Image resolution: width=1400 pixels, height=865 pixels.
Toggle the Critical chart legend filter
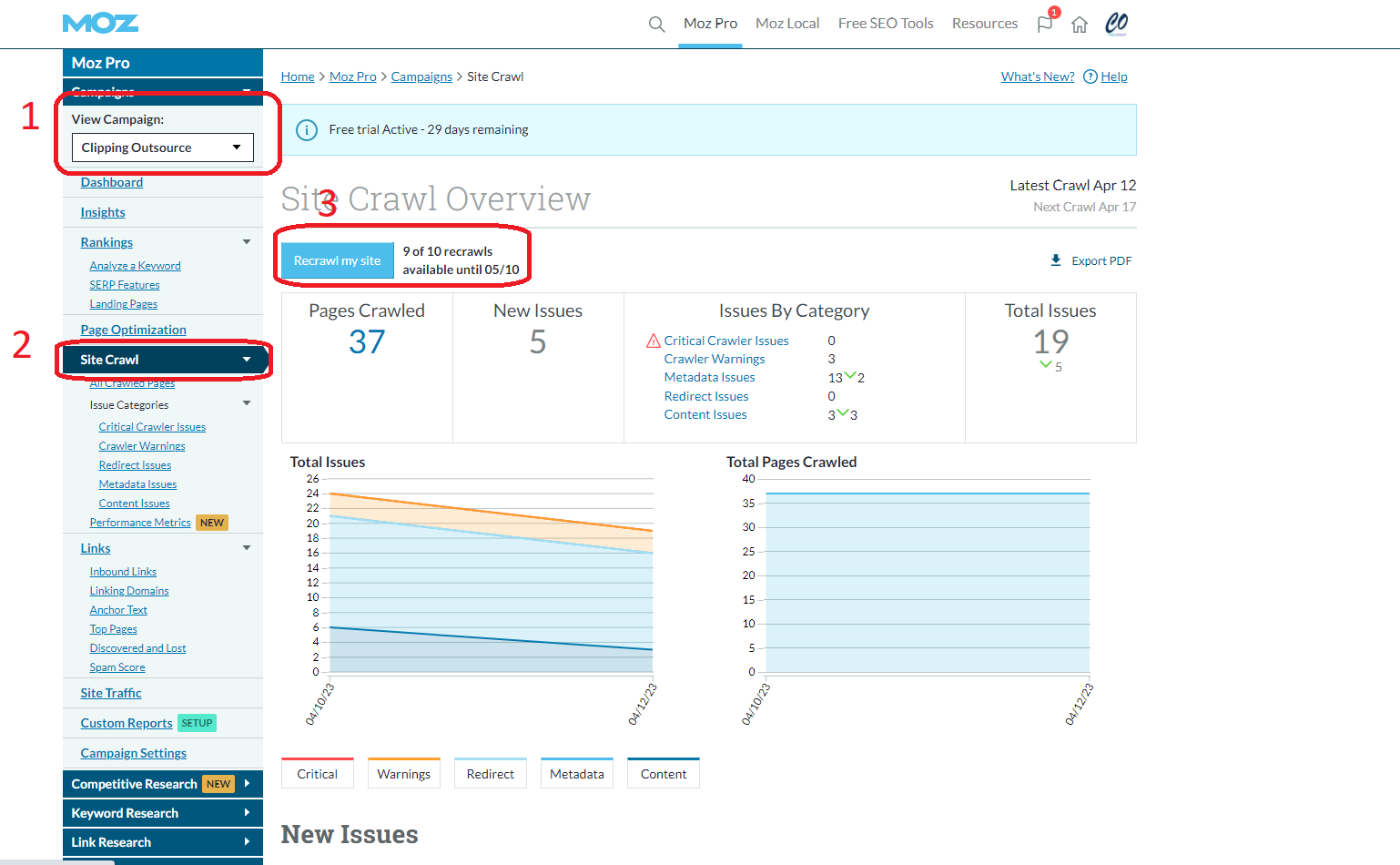317,774
